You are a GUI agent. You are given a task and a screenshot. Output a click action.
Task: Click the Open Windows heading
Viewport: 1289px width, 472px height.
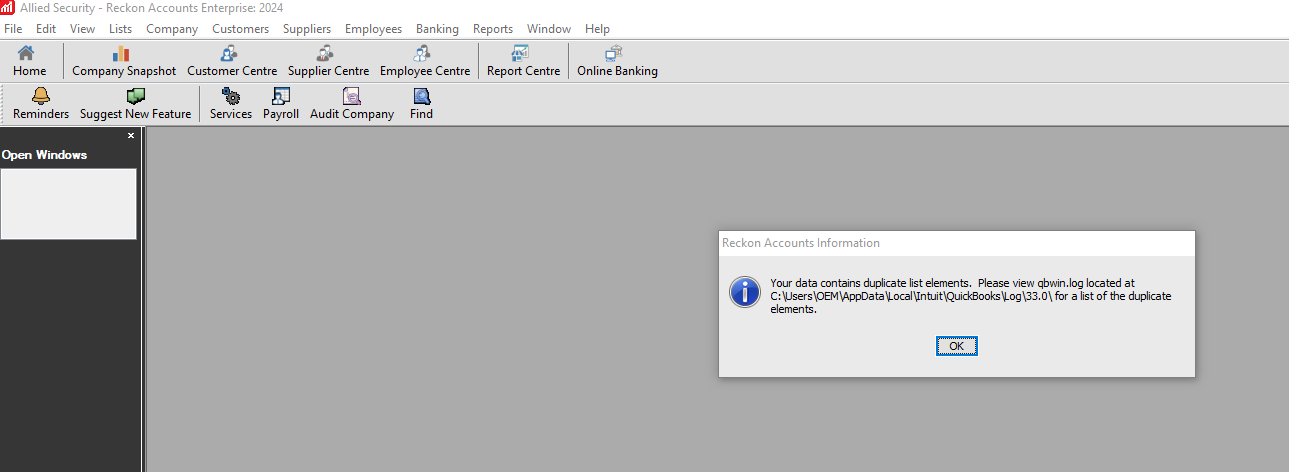(44, 155)
